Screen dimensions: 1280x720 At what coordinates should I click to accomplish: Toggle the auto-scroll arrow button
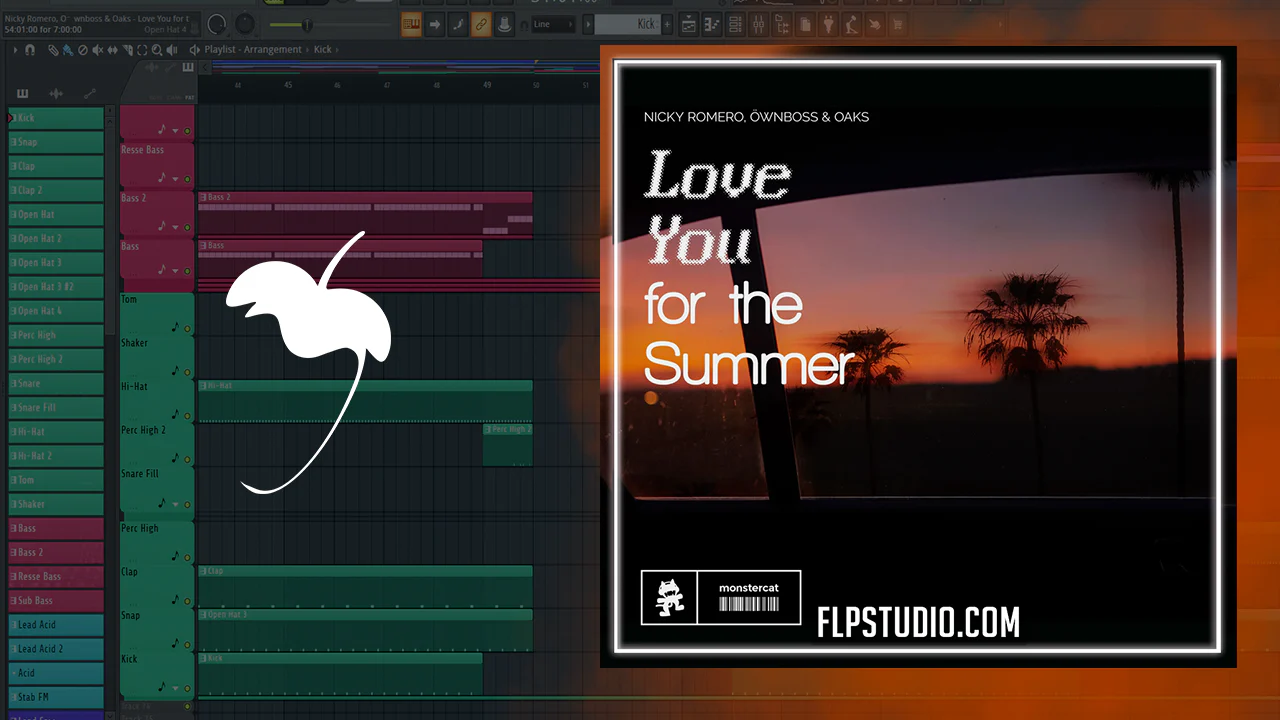[x=435, y=24]
